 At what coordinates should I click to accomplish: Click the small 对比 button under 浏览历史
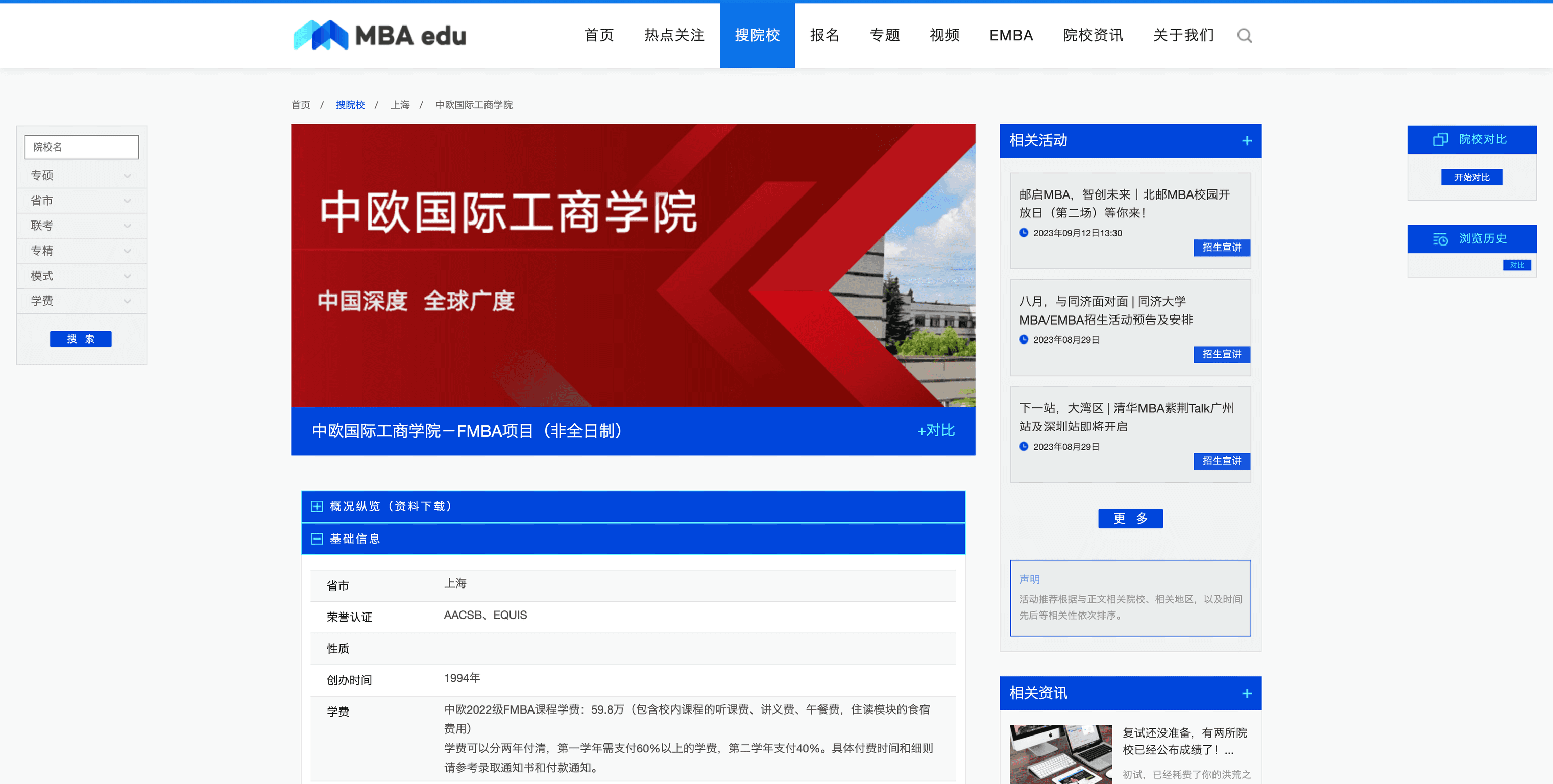coord(1517,265)
